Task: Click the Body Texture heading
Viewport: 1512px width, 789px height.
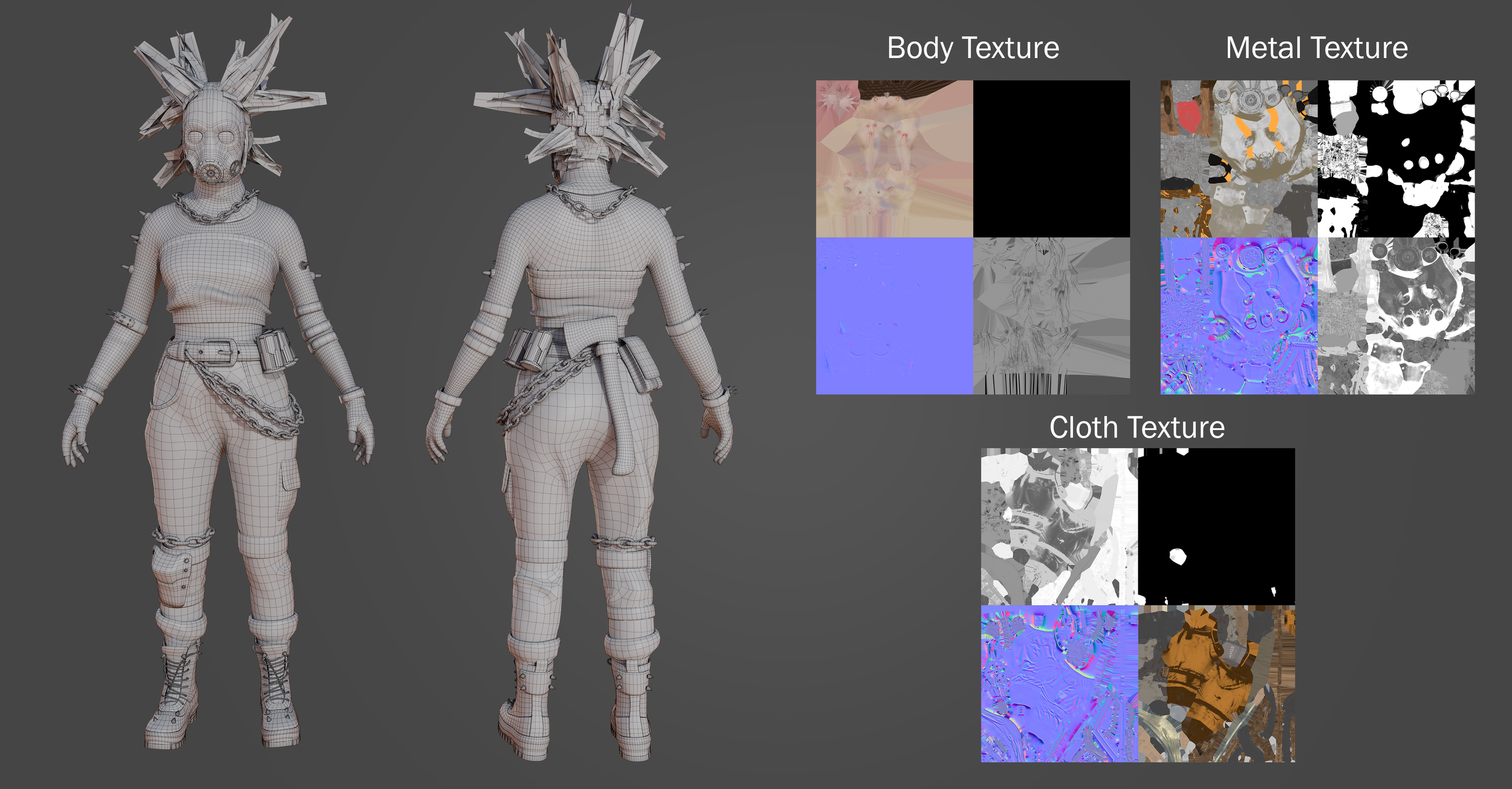Action: click(973, 48)
